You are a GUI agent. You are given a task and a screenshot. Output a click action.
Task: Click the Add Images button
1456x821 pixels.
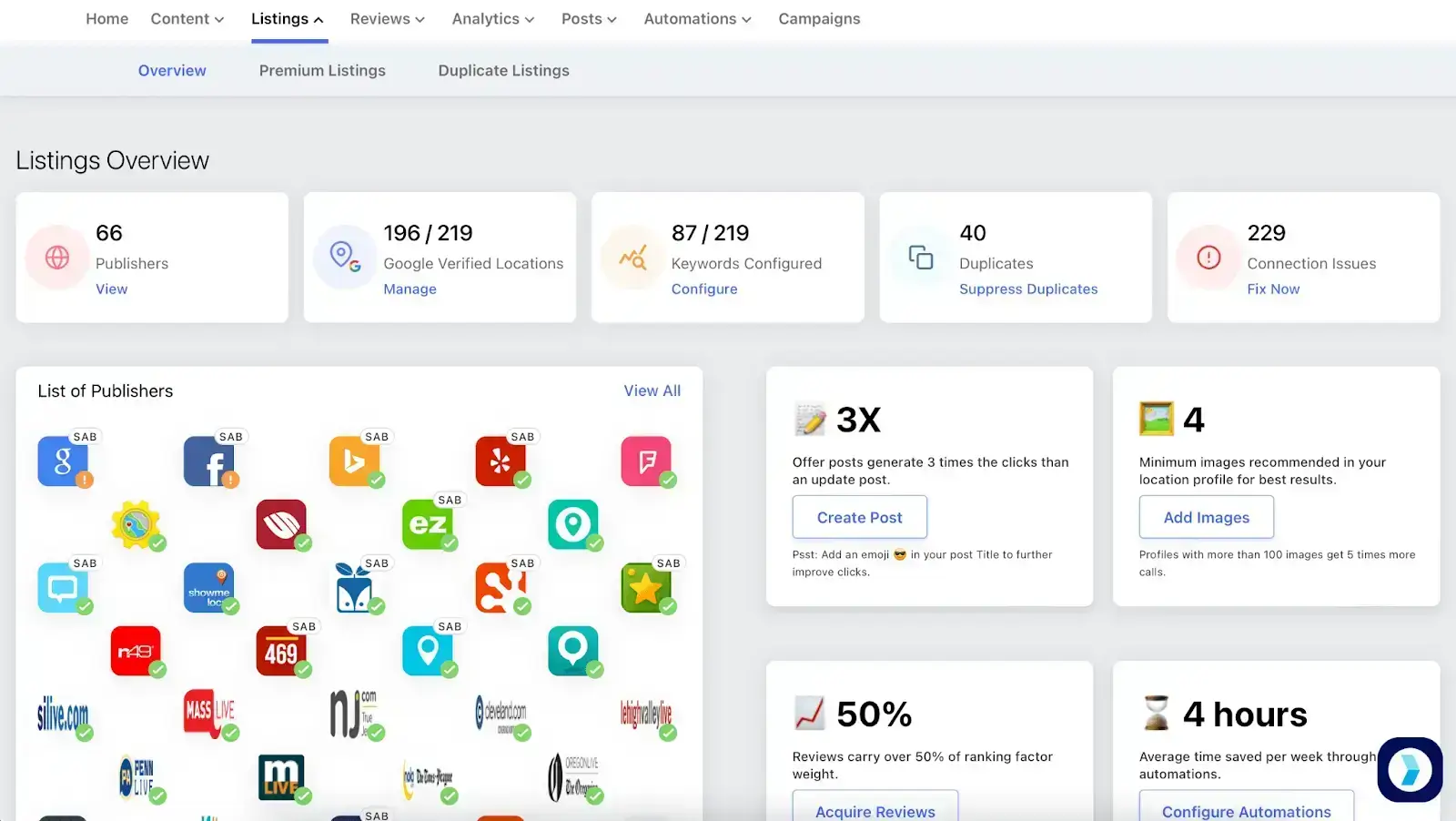(x=1207, y=517)
